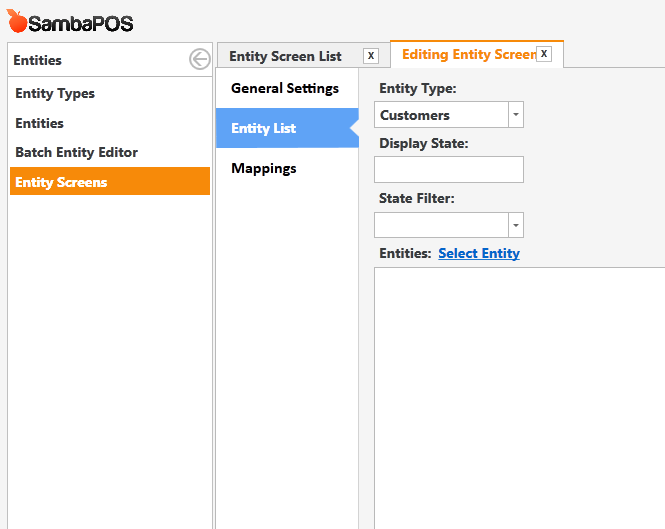Focus the Display State input field
Image resolution: width=665 pixels, height=529 pixels.
click(x=449, y=170)
